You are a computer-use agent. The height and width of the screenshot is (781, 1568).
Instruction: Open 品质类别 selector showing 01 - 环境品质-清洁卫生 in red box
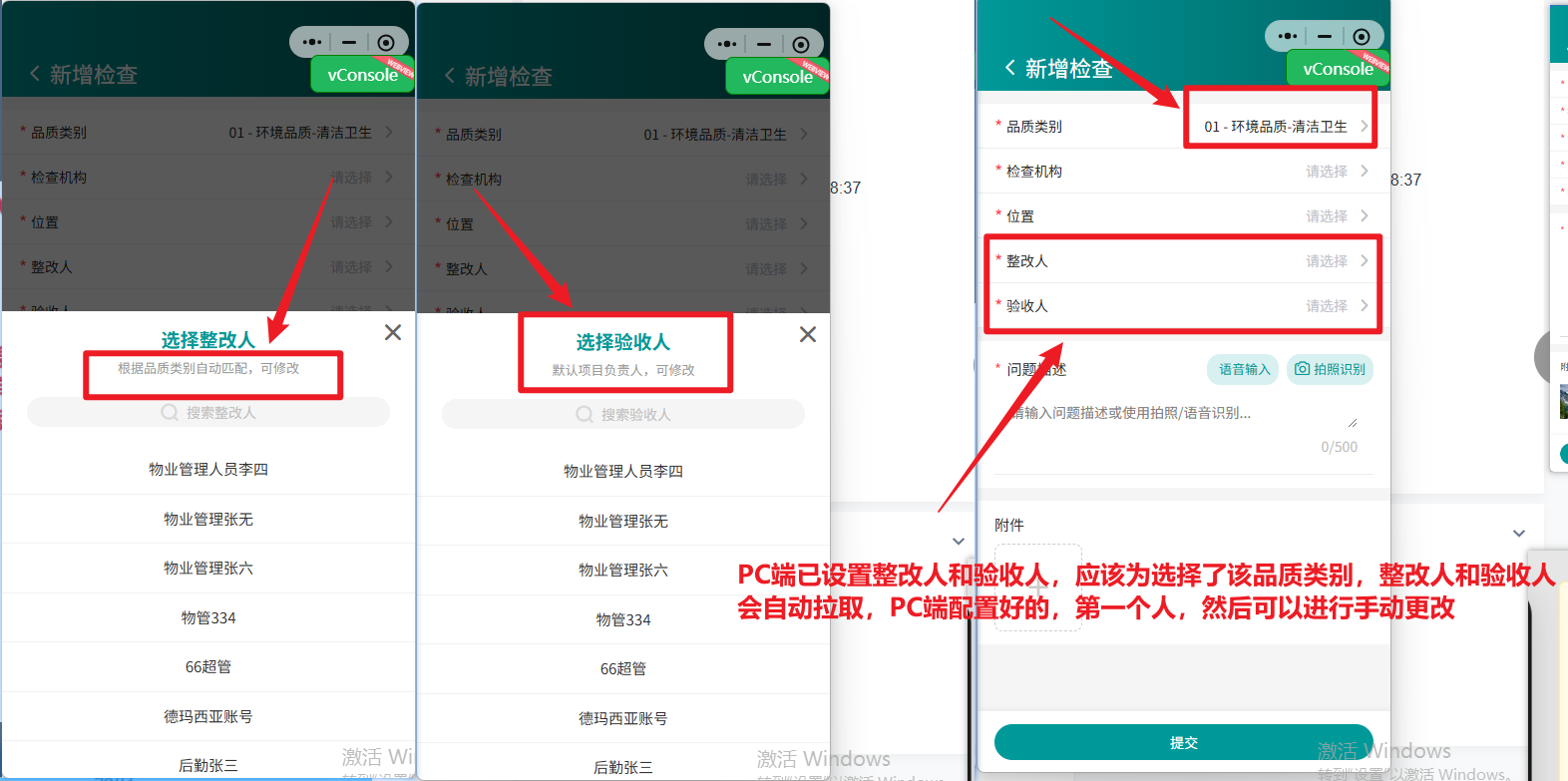[x=1281, y=127]
